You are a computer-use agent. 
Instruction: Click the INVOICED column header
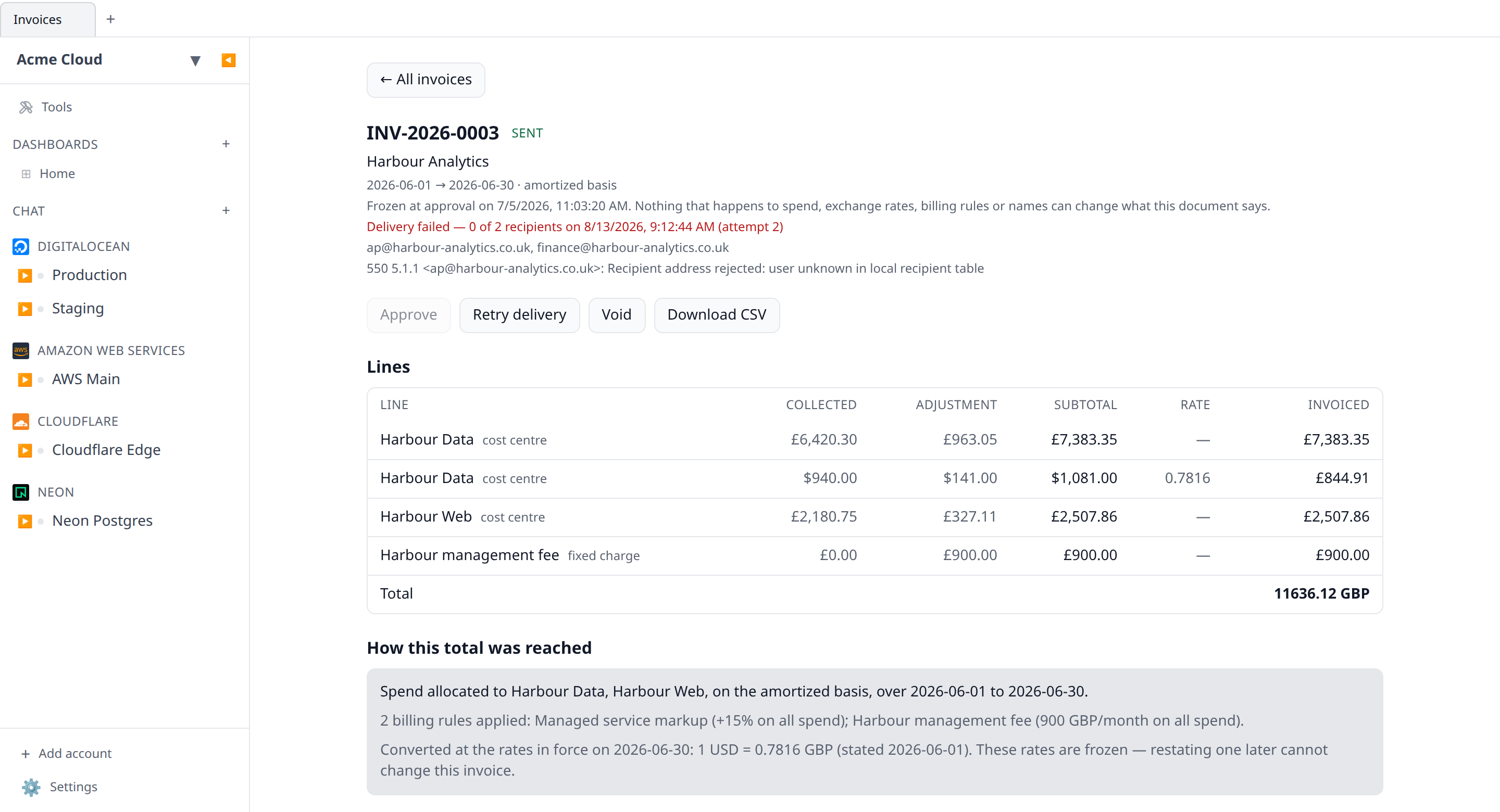tap(1338, 405)
